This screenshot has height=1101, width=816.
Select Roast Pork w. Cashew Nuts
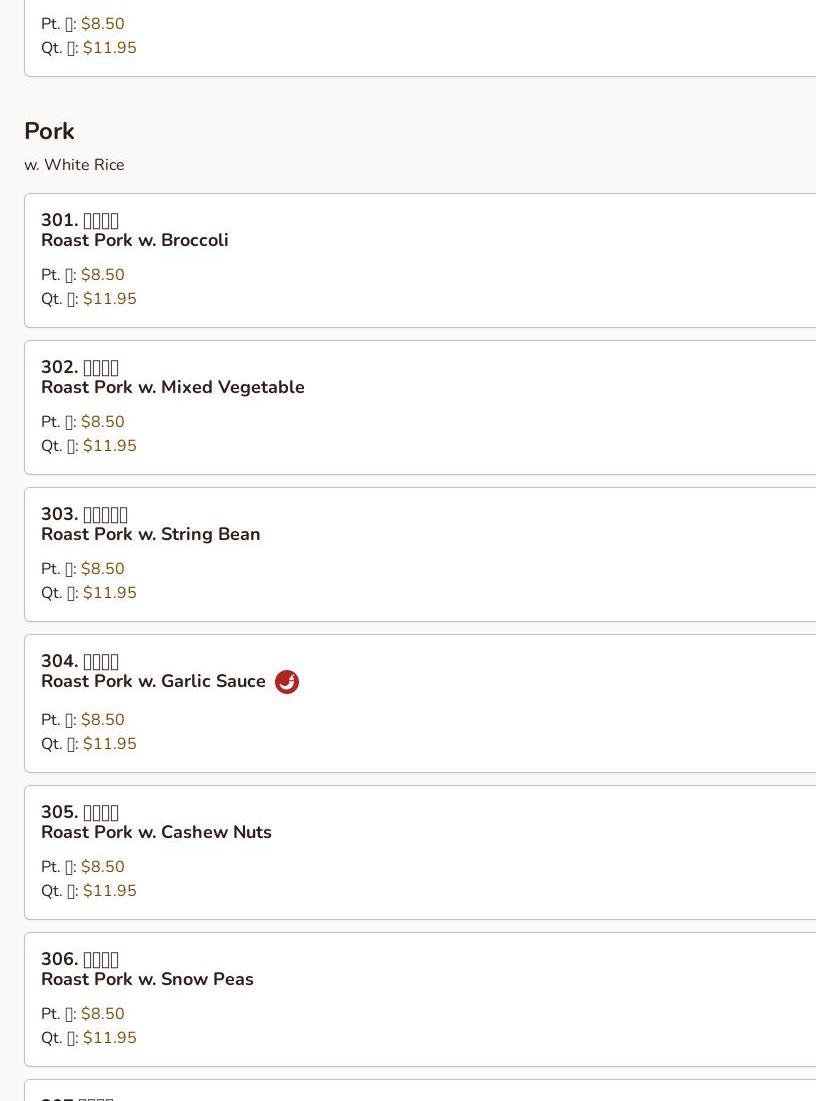point(156,833)
